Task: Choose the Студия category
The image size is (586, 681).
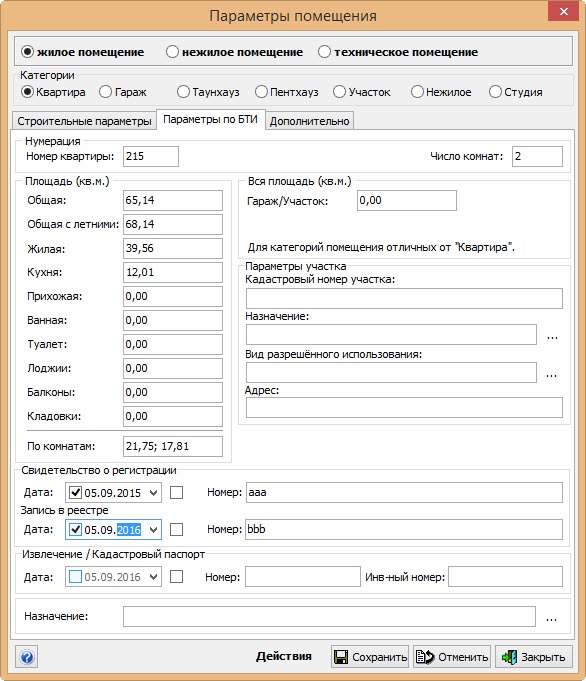Action: pos(495,92)
